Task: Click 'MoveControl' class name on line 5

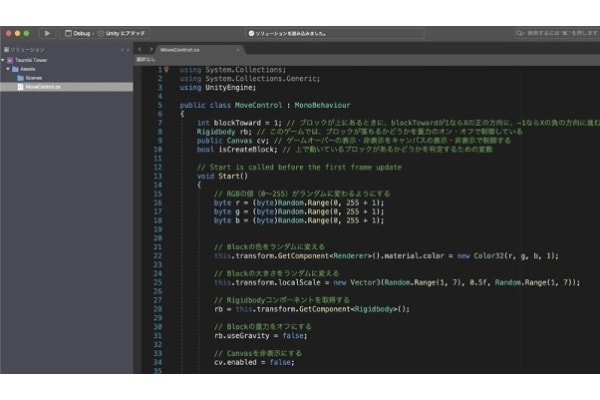Action: [258, 105]
